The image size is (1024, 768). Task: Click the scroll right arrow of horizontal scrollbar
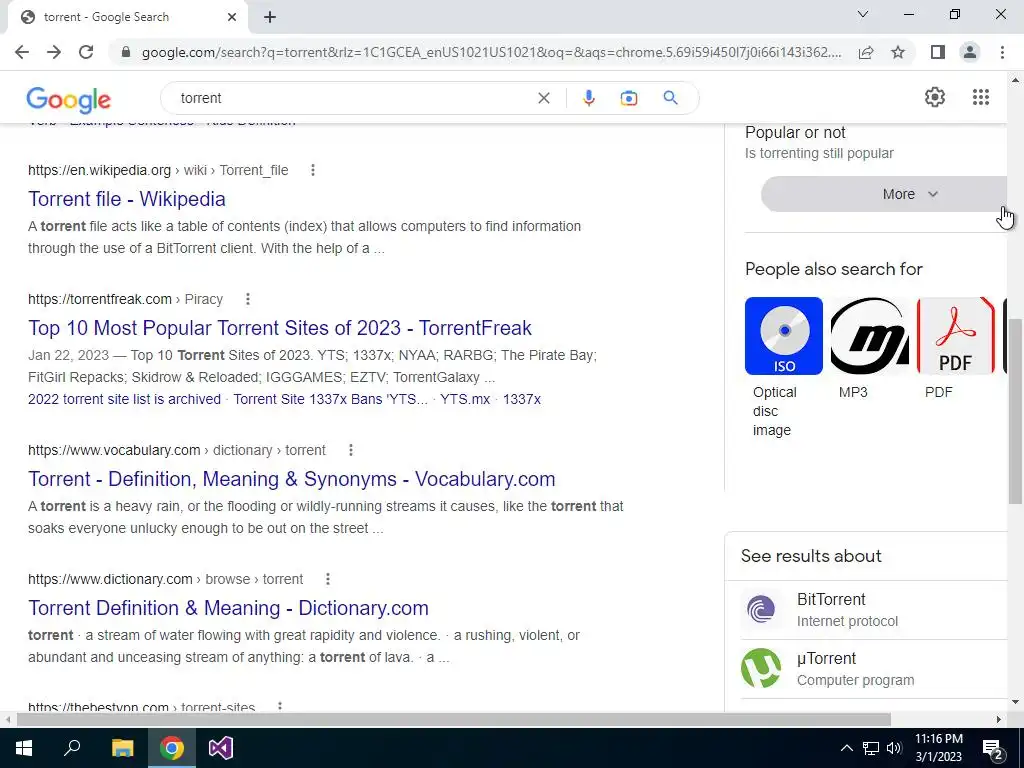click(999, 719)
